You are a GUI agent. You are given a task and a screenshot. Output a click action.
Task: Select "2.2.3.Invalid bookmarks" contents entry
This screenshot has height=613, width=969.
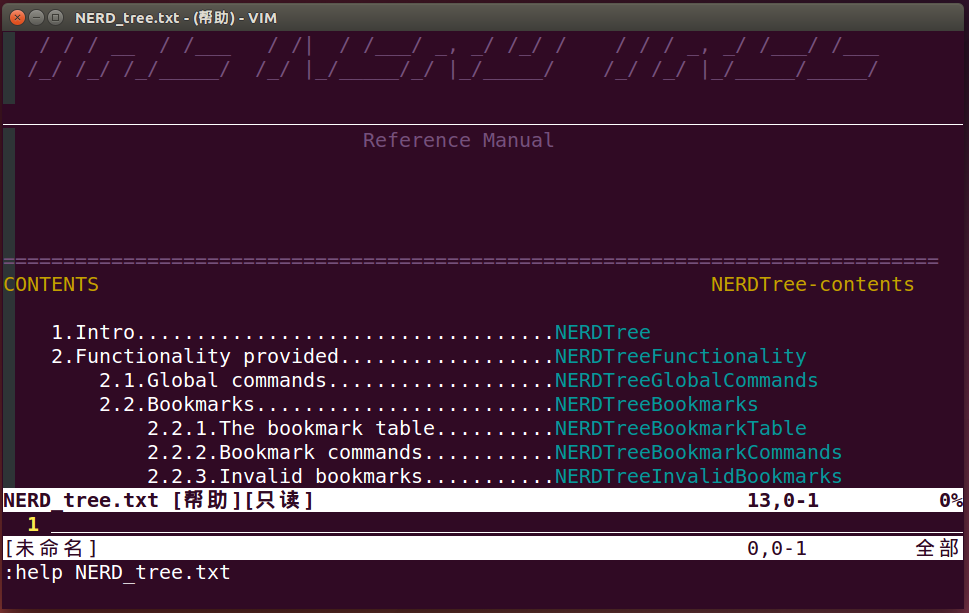285,477
